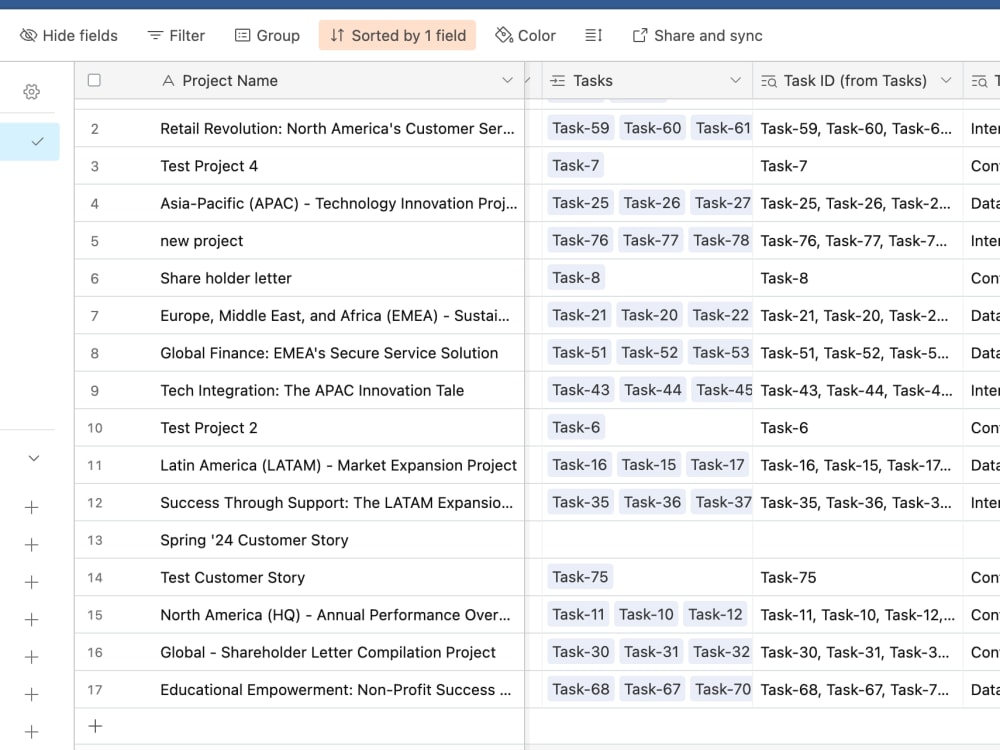Open Sorted by 1 field settings
The image size is (1000, 750).
397,35
